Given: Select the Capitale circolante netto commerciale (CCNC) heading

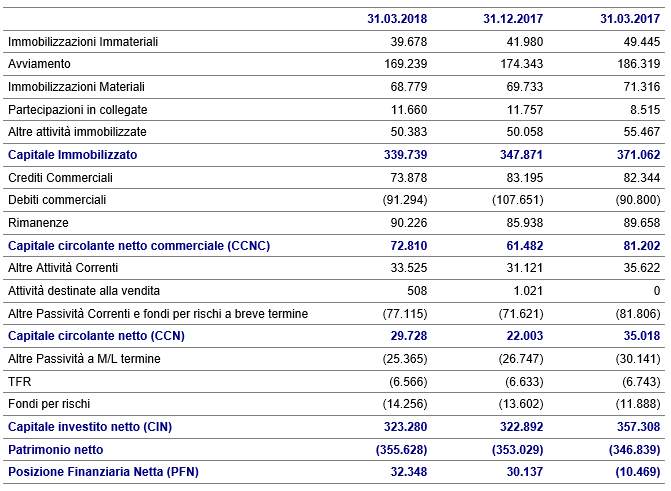Looking at the screenshot, I should coord(139,245).
